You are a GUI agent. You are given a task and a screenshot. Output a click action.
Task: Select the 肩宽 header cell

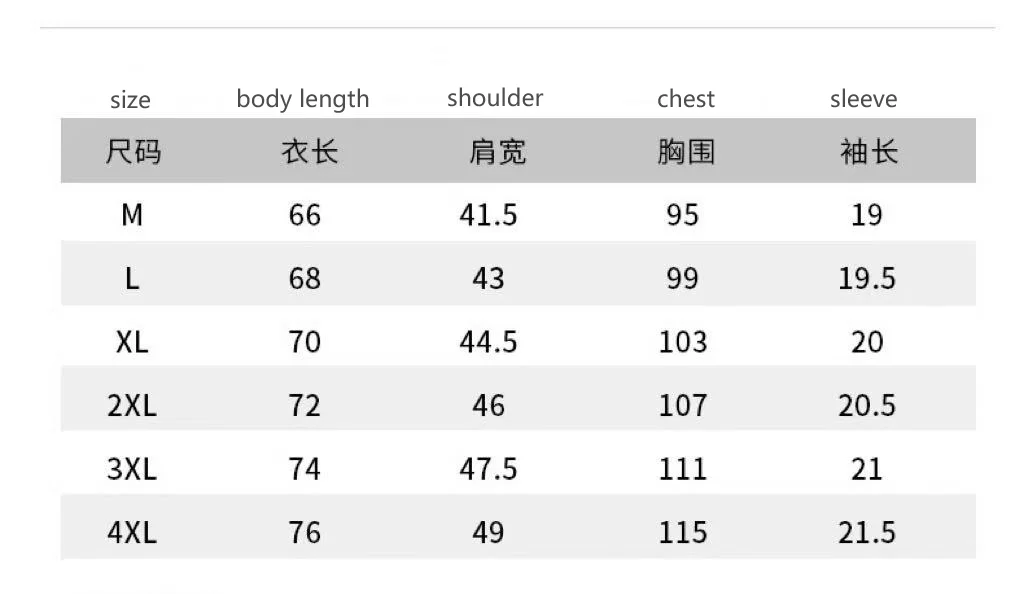[x=498, y=152]
